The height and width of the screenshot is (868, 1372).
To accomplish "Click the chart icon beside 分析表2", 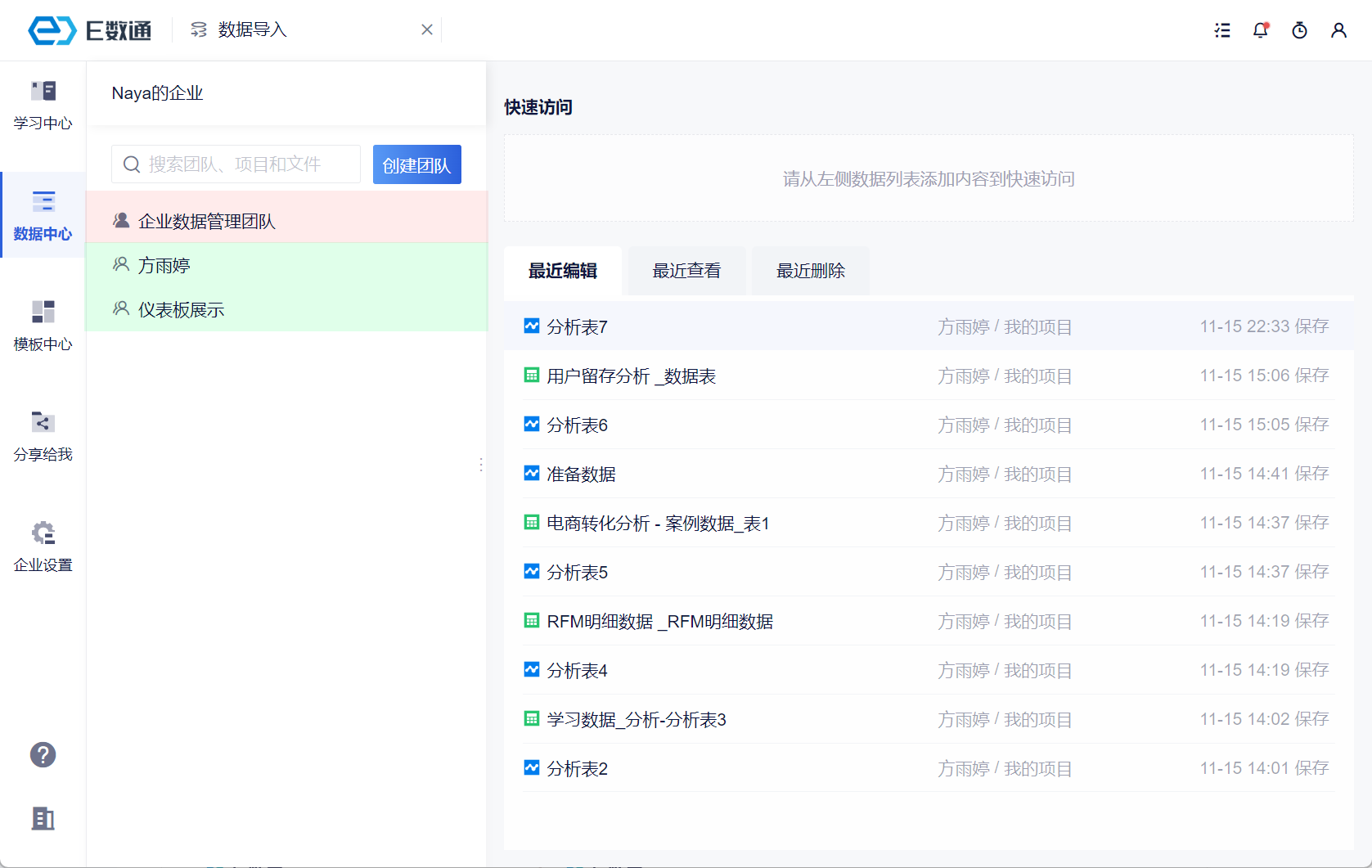I will coord(532,767).
